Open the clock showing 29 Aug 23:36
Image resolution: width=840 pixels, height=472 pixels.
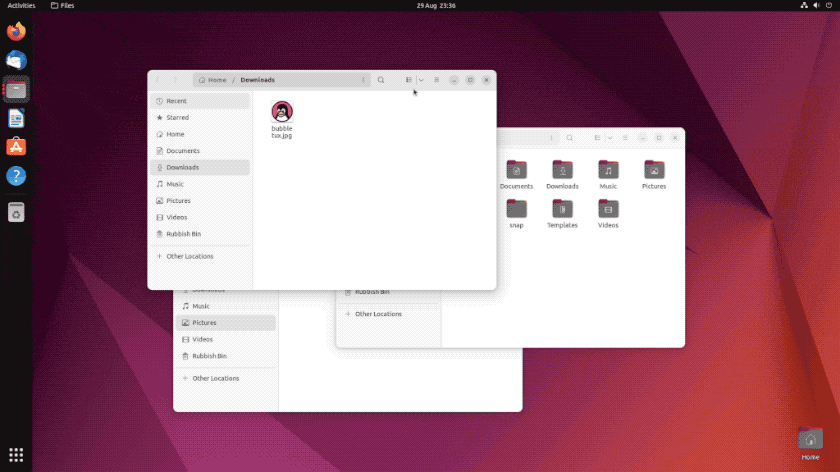(436, 5)
